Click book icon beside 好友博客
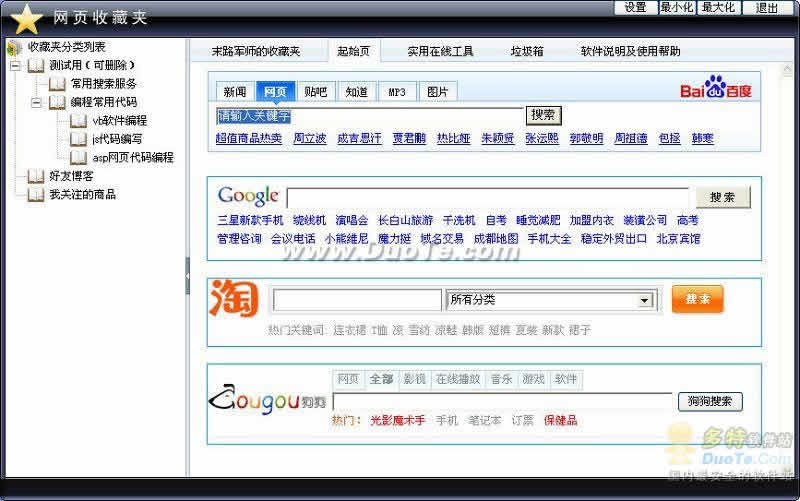 coord(36,176)
